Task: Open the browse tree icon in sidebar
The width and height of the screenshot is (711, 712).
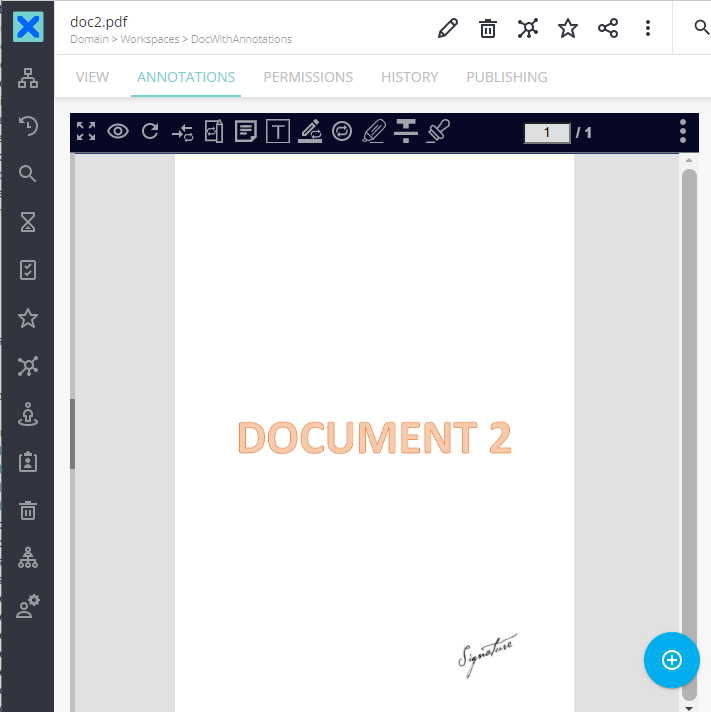Action: [x=28, y=78]
